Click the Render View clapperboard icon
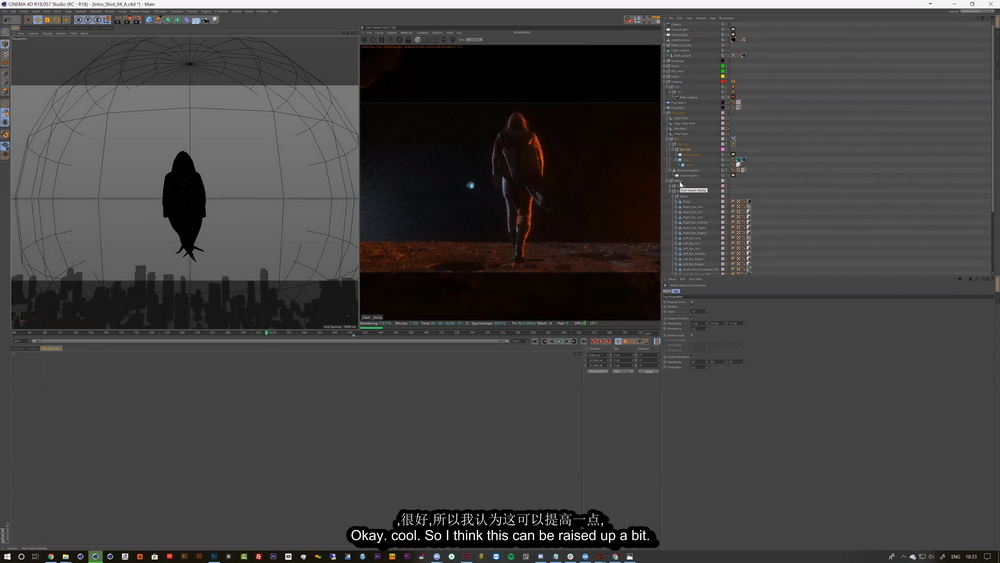This screenshot has height=563, width=1000. (x=118, y=19)
